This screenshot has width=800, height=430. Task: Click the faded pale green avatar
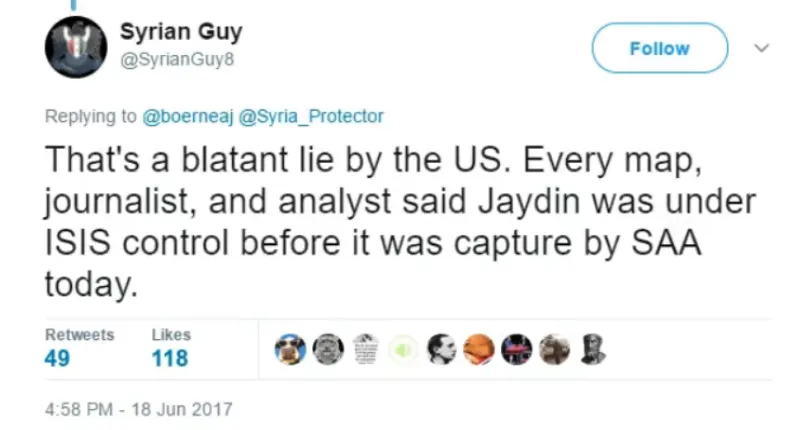[404, 349]
